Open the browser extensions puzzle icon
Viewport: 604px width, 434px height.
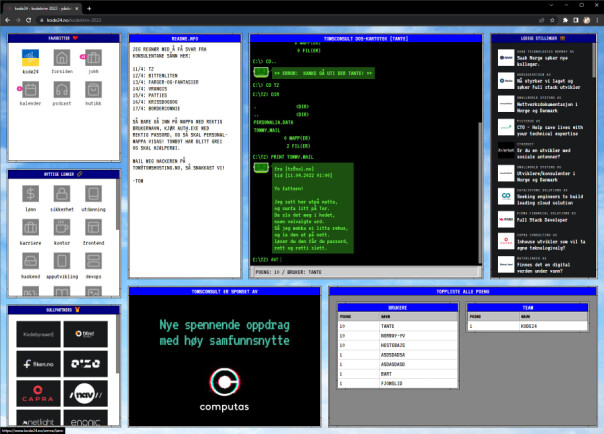coord(565,20)
